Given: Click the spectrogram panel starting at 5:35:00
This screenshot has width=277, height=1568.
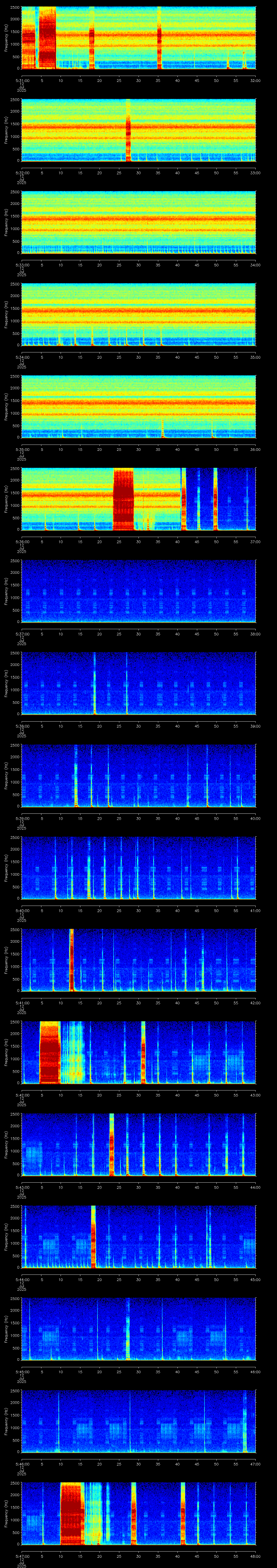Looking at the screenshot, I should coord(138,407).
